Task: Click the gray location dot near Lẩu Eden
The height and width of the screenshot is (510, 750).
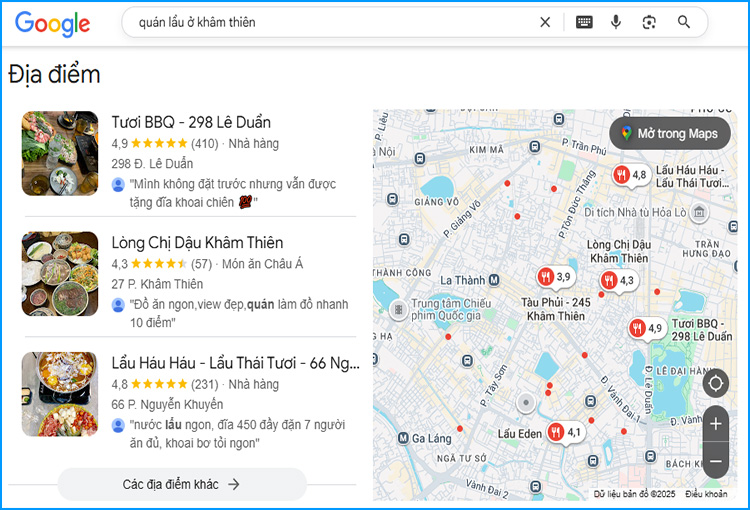Action: [526, 403]
